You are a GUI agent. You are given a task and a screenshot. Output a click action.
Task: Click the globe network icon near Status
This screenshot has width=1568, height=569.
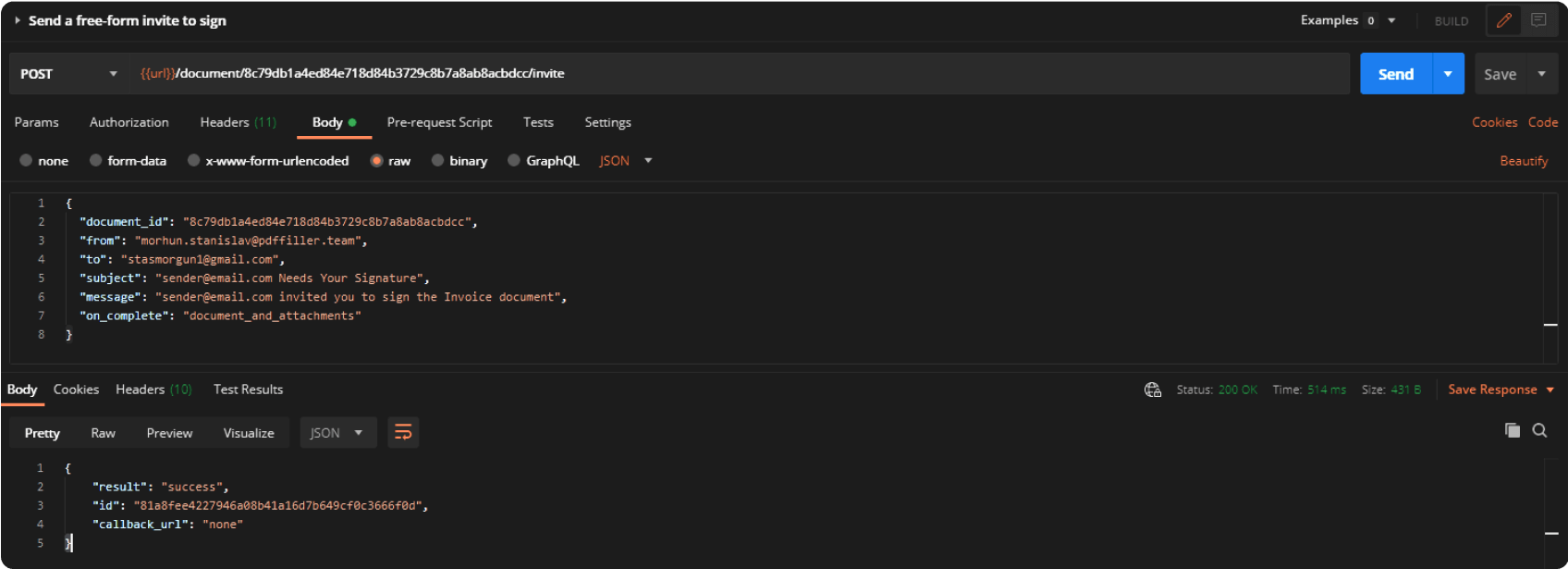[1153, 390]
